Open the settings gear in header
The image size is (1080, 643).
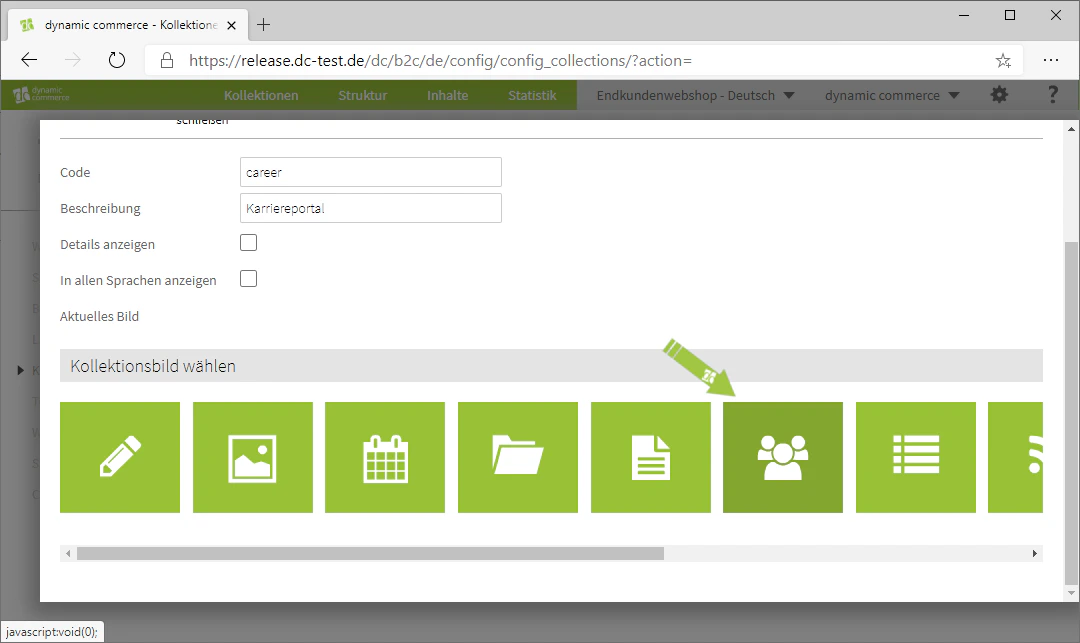tap(999, 95)
